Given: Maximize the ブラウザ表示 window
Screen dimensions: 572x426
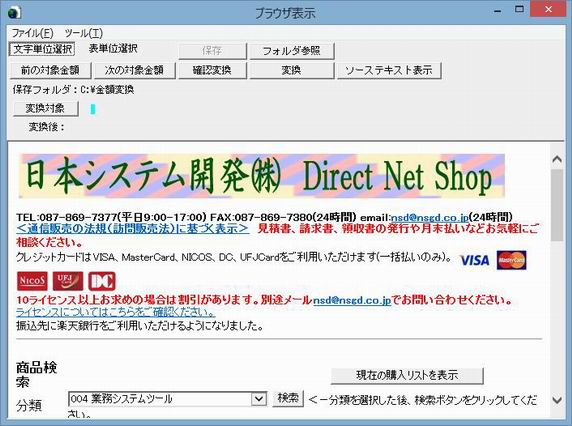Looking at the screenshot, I should coord(519,9).
